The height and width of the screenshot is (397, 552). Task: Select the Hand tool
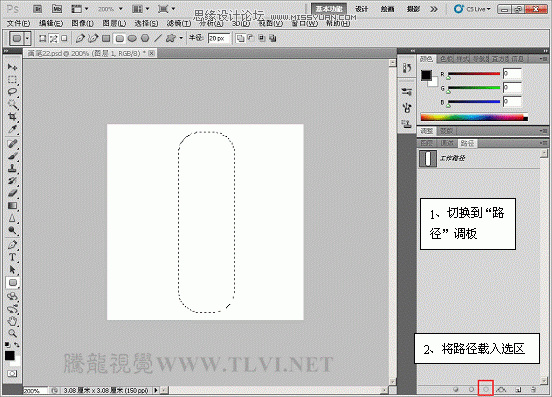(12, 321)
